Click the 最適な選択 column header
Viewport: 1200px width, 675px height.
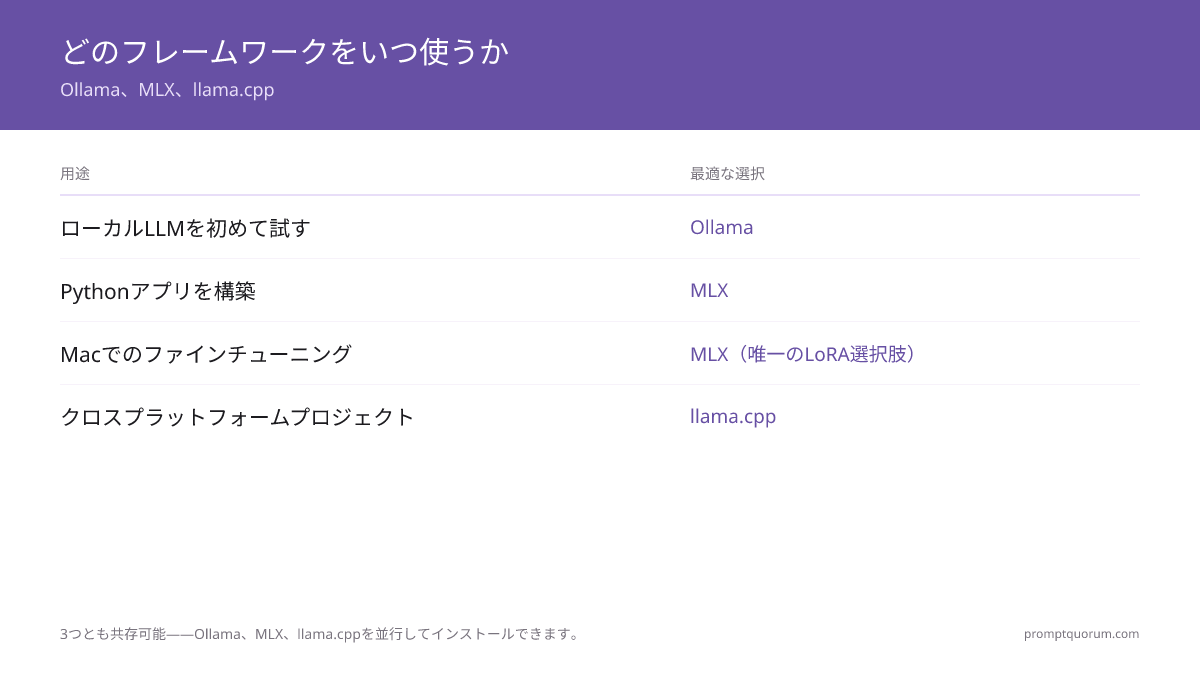coord(727,173)
